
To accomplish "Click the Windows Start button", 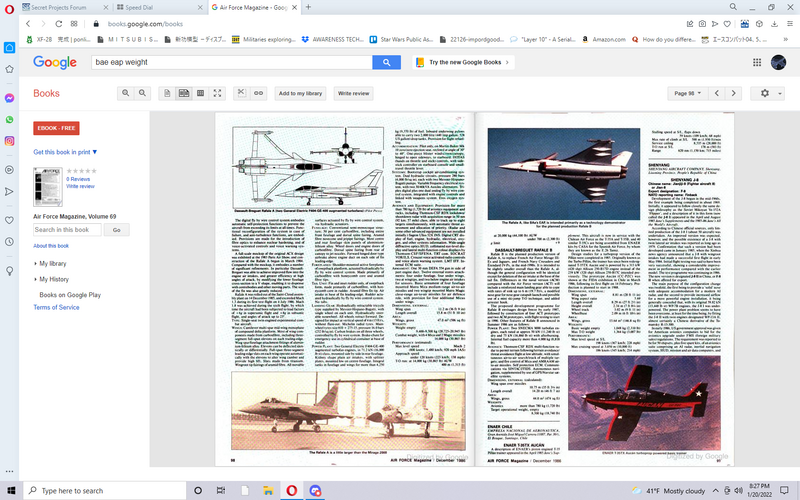I will [11, 490].
